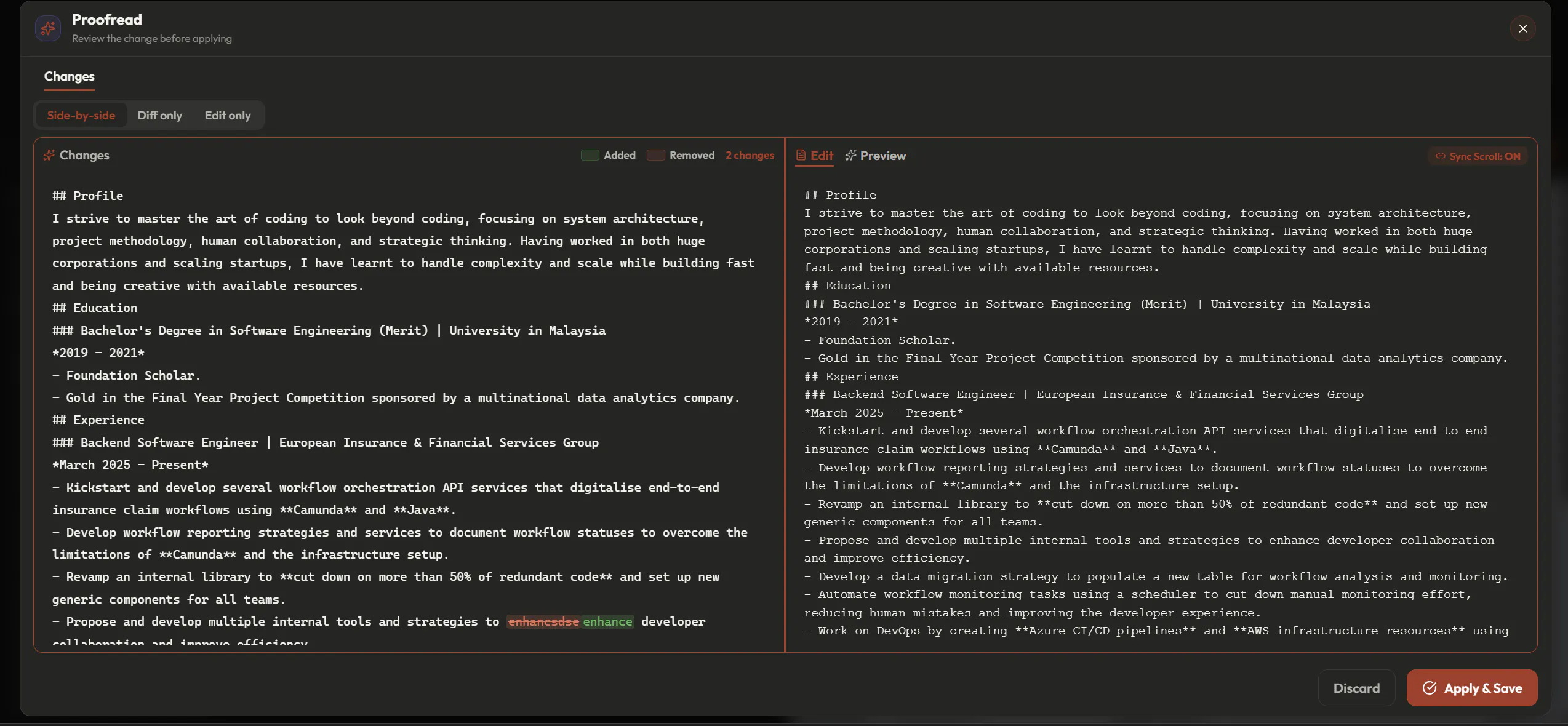Click '*March 2025 - Present*' in Changes pane
The image size is (1568, 726).
coord(130,465)
